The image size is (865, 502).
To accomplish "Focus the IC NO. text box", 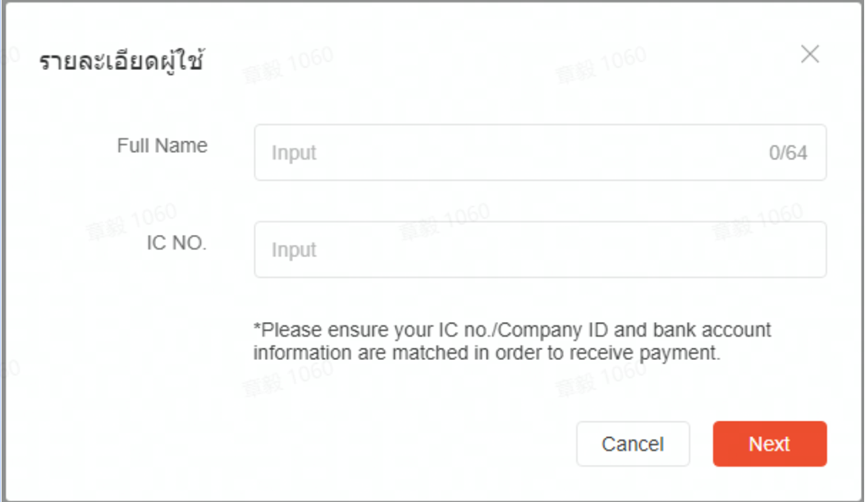I will pyautogui.click(x=540, y=250).
